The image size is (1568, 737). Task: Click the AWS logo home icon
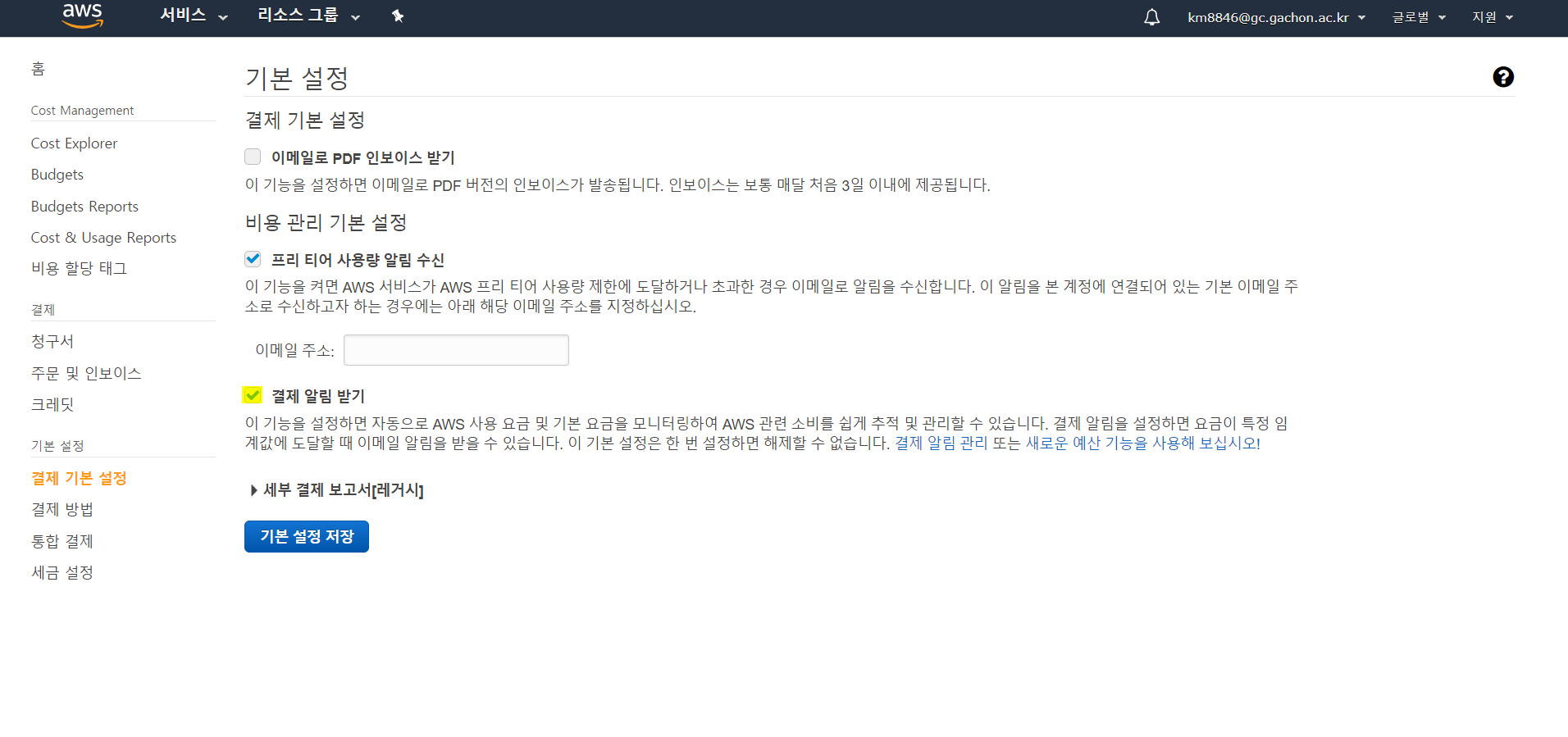83,16
